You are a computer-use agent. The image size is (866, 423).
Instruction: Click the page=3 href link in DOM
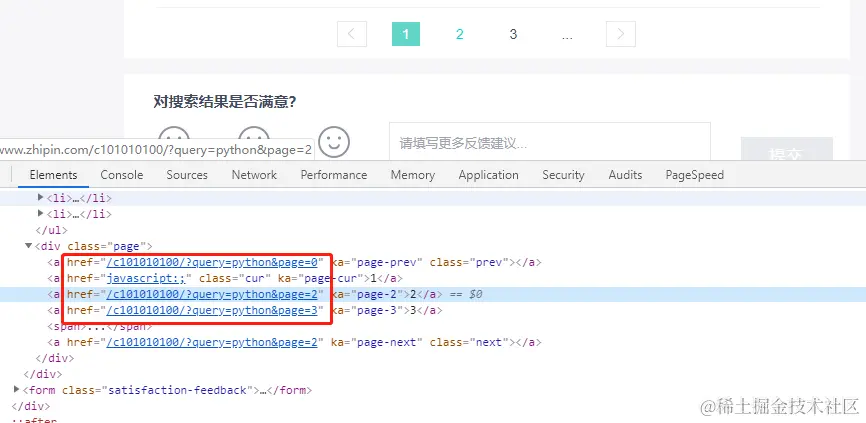[212, 310]
